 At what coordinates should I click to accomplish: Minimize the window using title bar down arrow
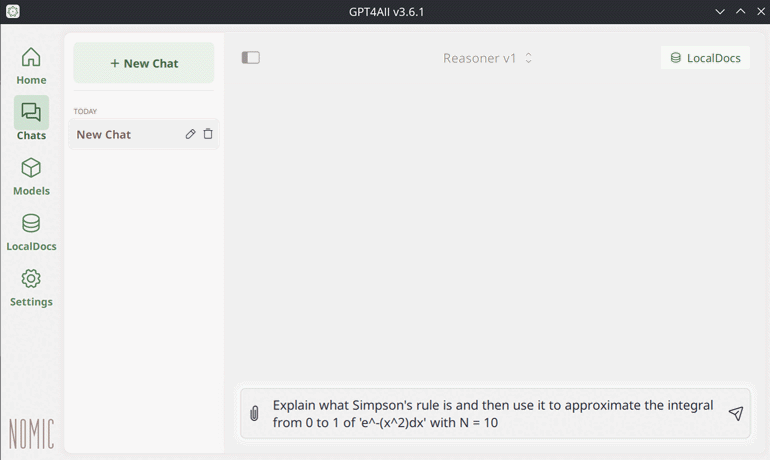point(720,11)
